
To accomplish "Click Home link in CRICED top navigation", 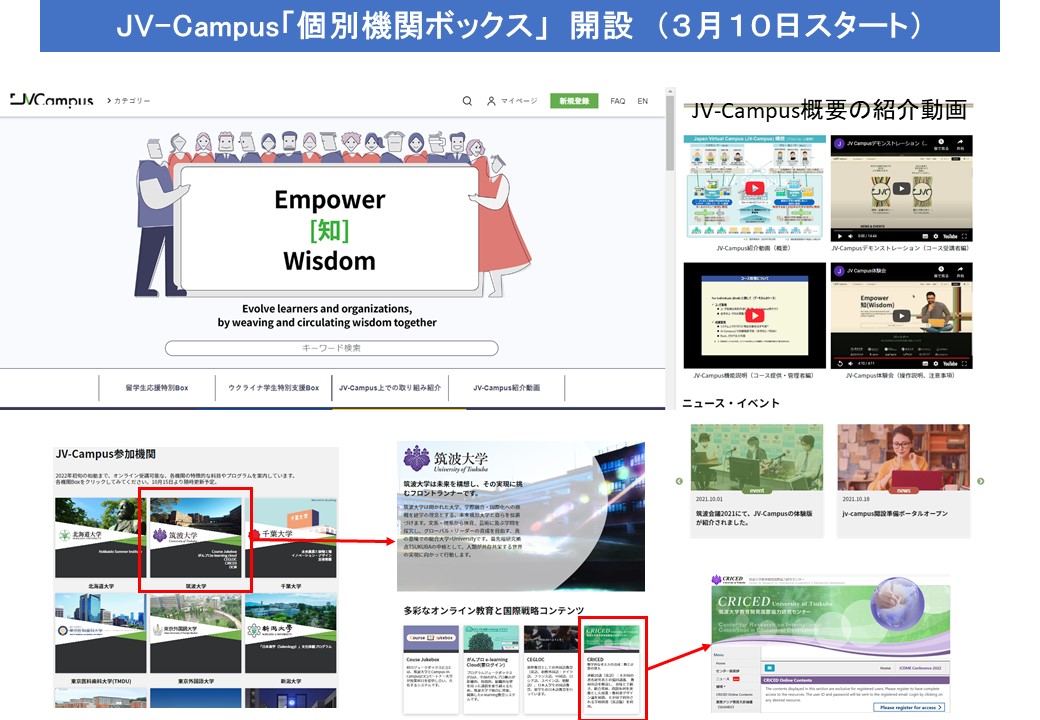I will (x=885, y=668).
